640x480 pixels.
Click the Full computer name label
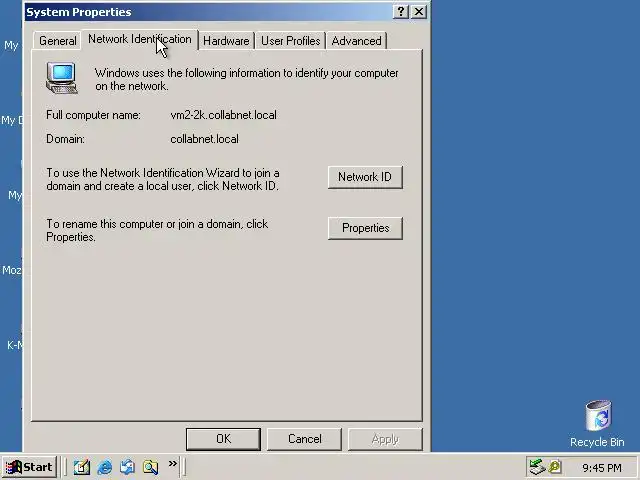[x=93, y=115]
